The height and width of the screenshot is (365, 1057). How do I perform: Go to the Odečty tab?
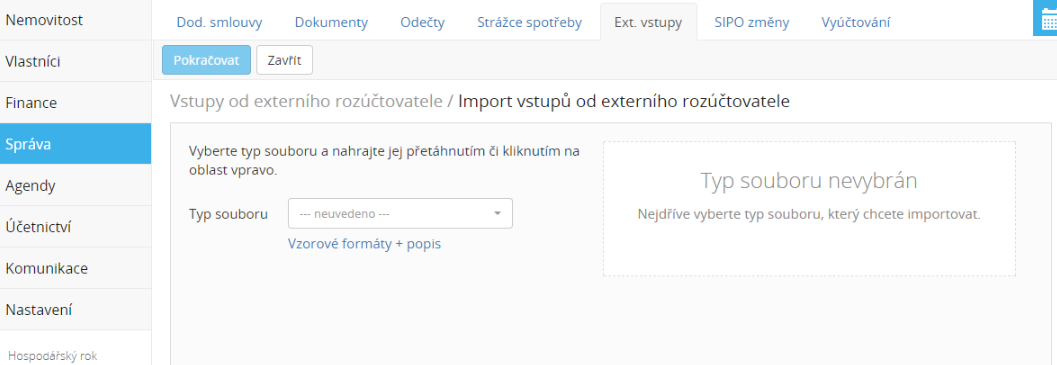(422, 22)
